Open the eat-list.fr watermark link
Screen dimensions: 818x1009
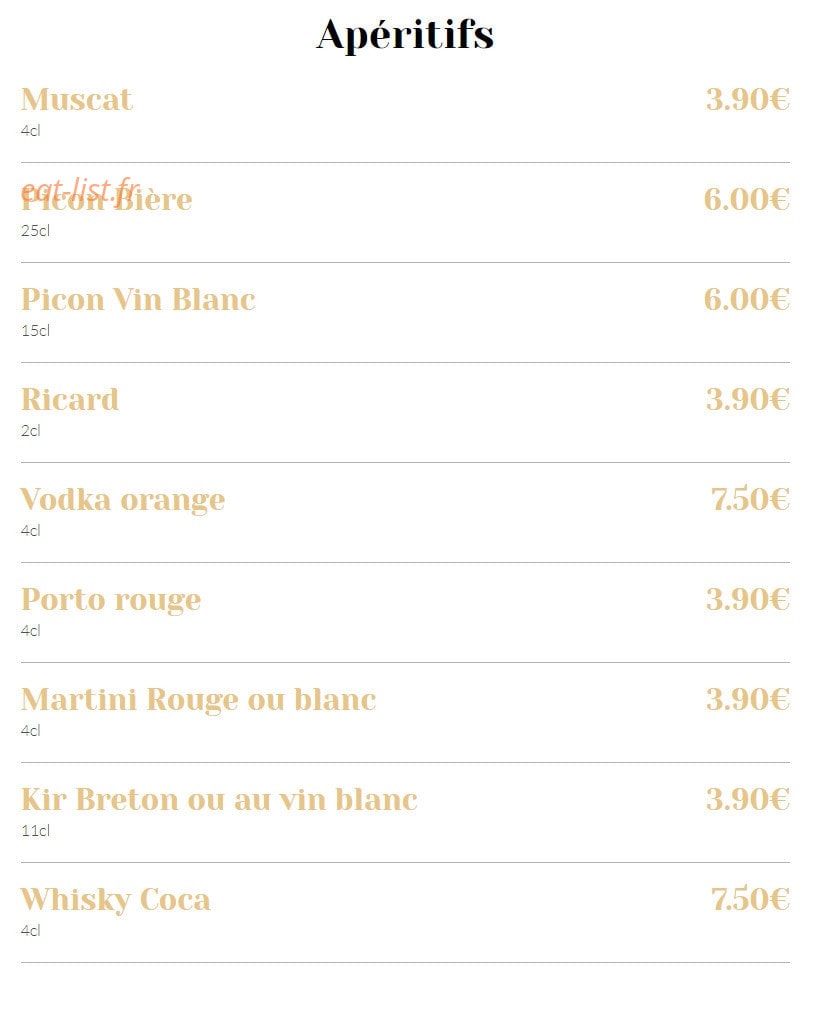80,190
